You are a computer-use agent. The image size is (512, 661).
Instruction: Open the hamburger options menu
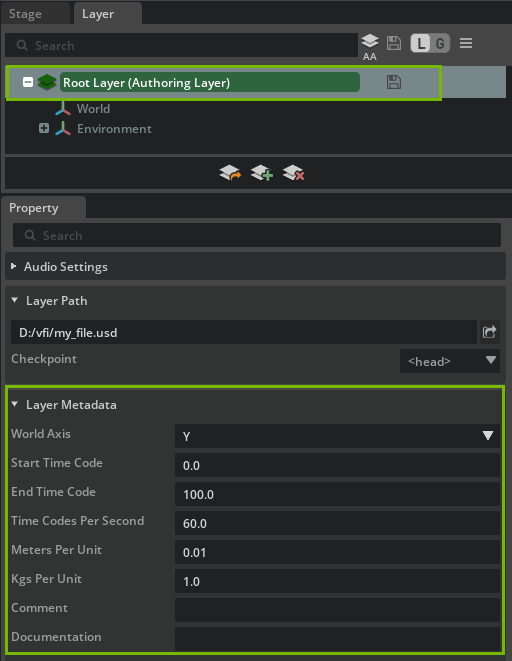click(466, 43)
